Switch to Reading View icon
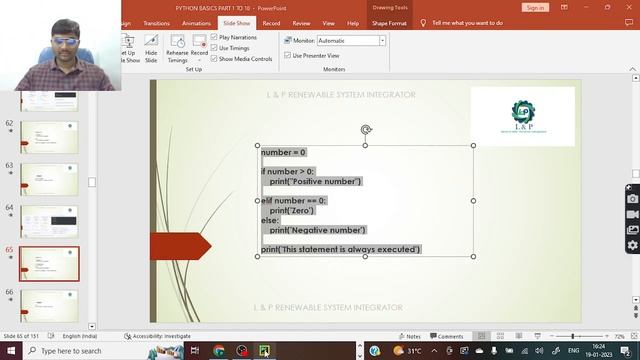This screenshot has width=640, height=360. pyautogui.click(x=519, y=336)
